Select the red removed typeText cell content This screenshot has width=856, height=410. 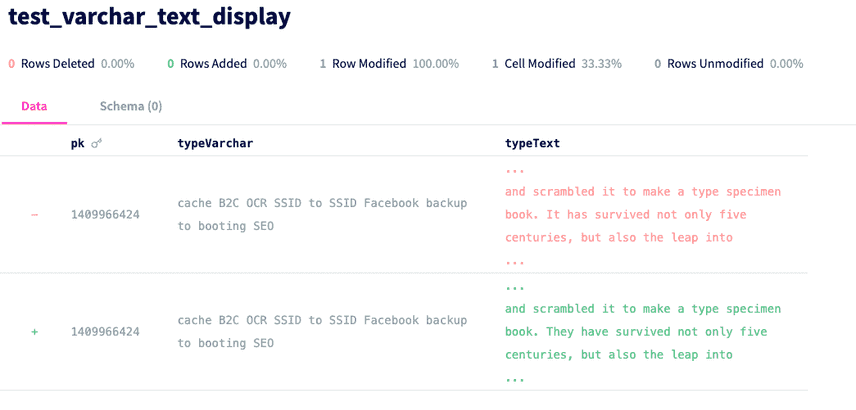tap(643, 215)
